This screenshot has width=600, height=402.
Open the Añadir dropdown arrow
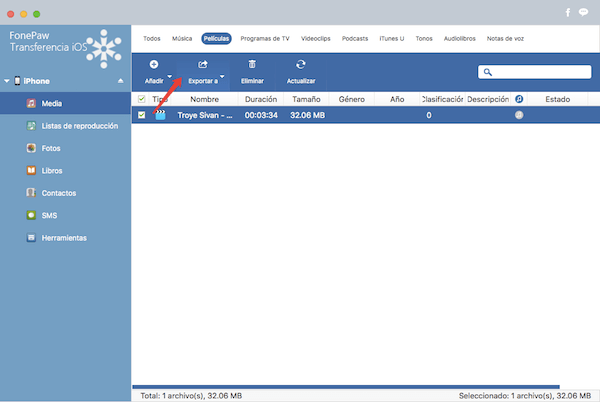(170, 76)
